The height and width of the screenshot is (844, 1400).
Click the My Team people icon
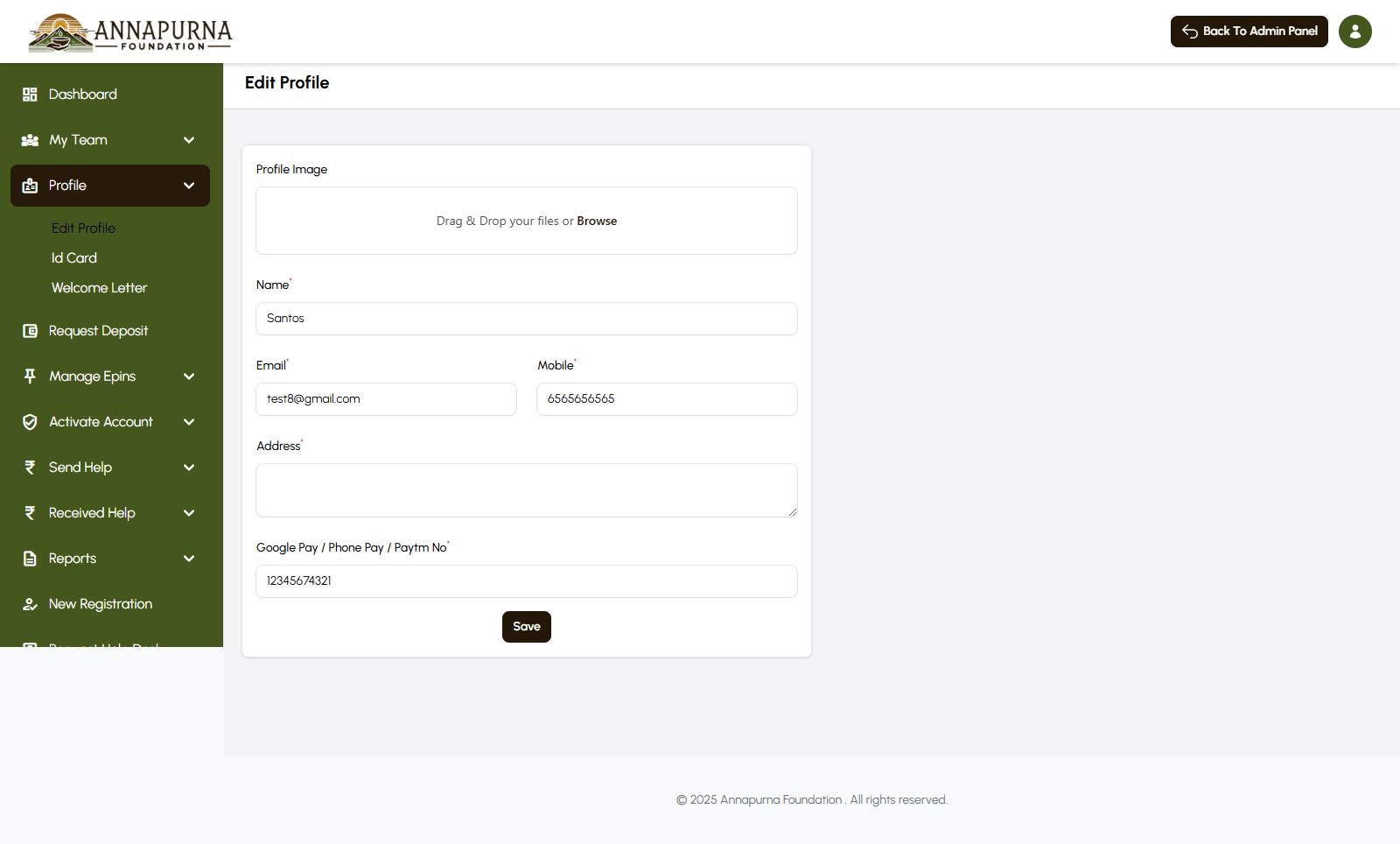(30, 140)
